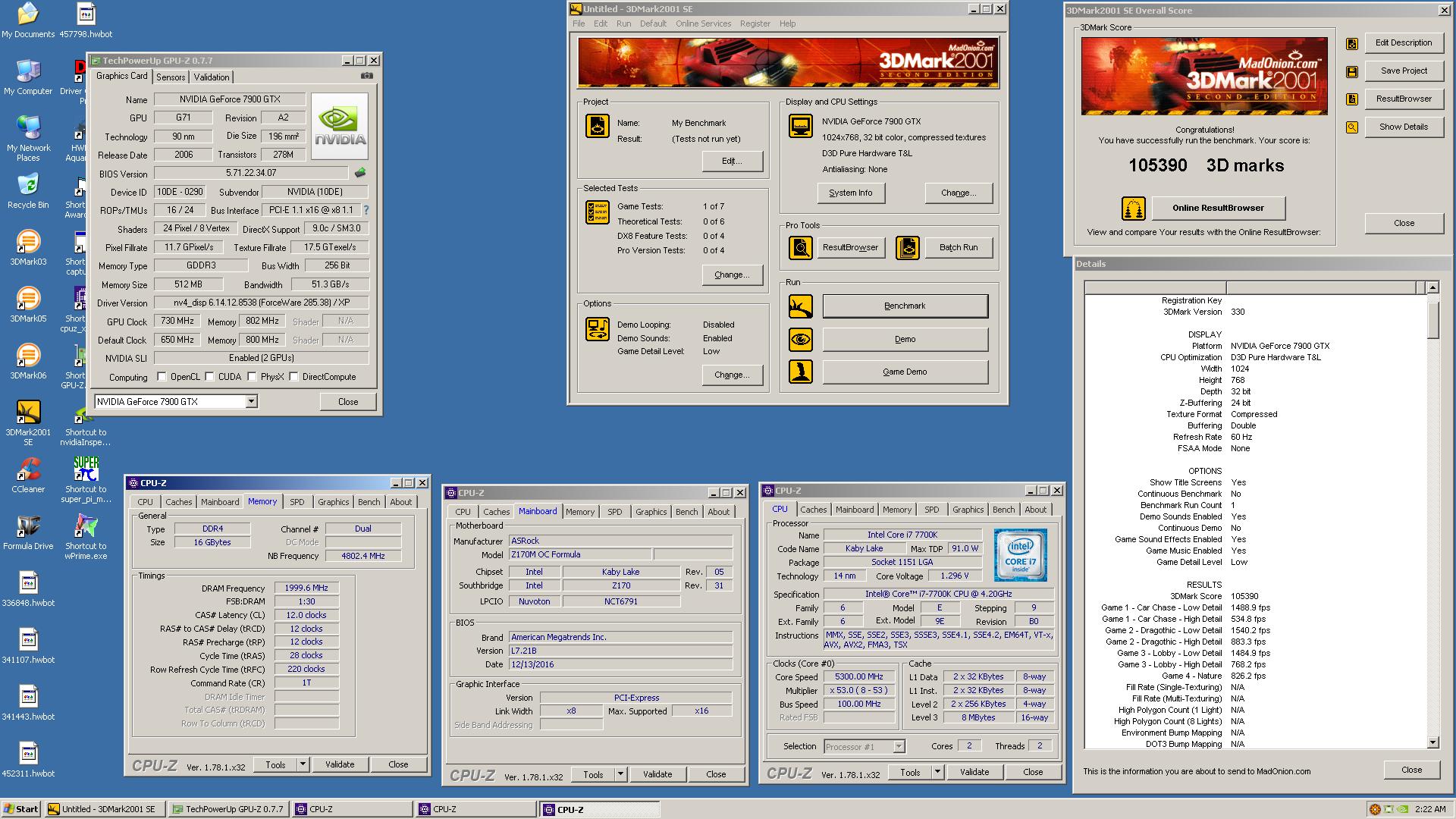Click the GPU-Z BIOS save icon
Image resolution: width=1456 pixels, height=819 pixels.
pyautogui.click(x=360, y=173)
